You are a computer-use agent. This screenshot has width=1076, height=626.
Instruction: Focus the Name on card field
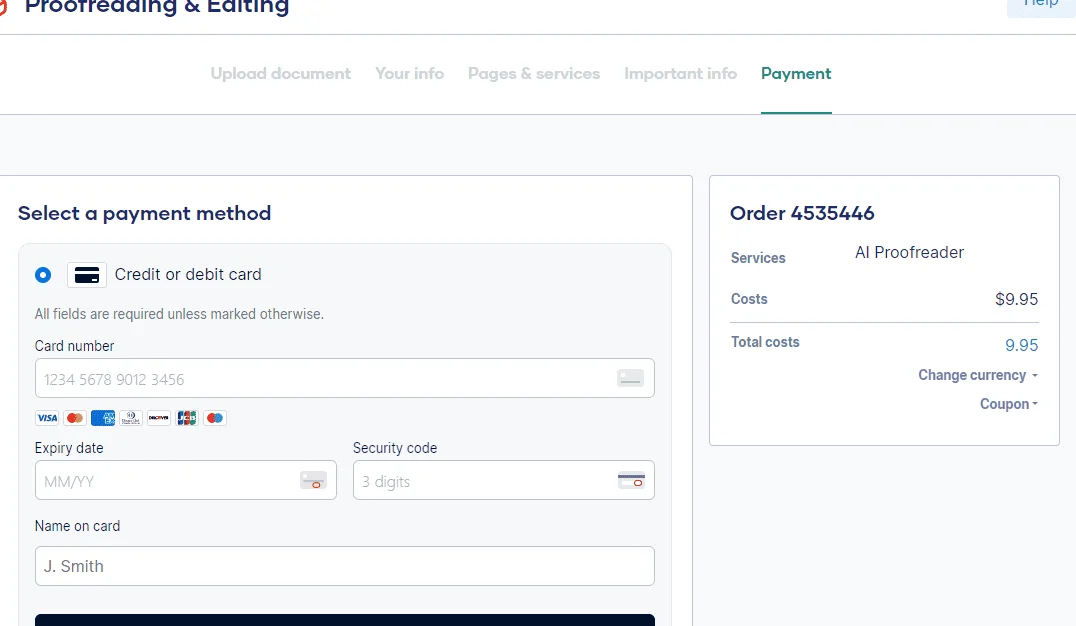(344, 566)
